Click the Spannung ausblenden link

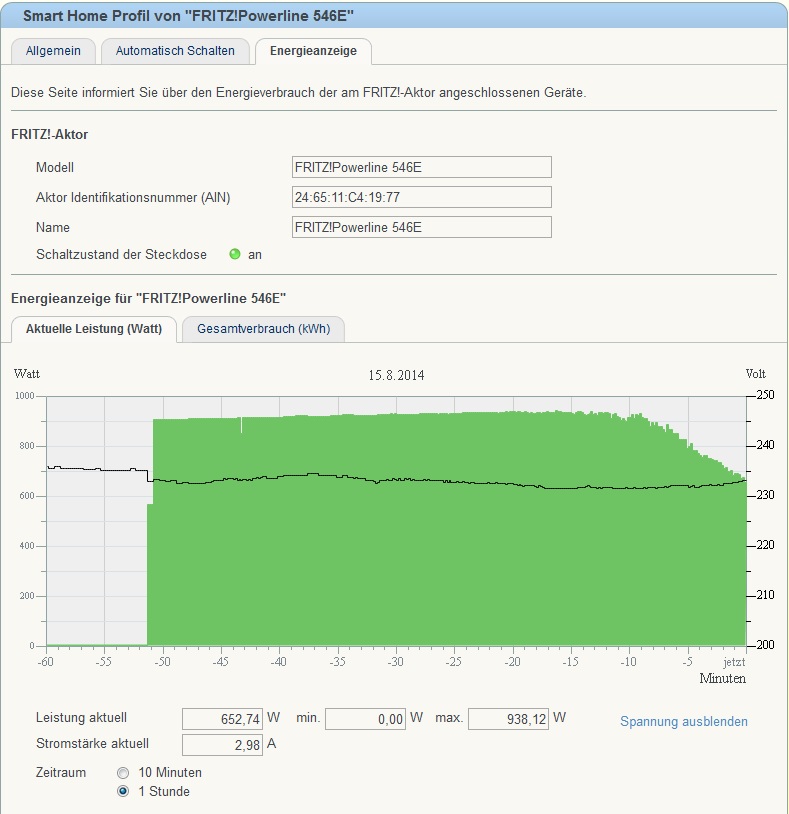coord(683,721)
